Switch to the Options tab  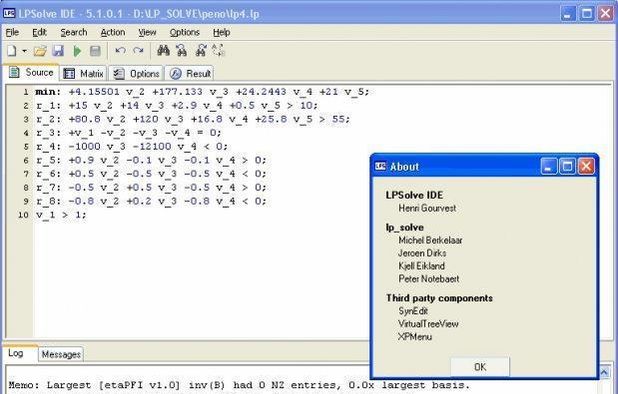(136, 74)
